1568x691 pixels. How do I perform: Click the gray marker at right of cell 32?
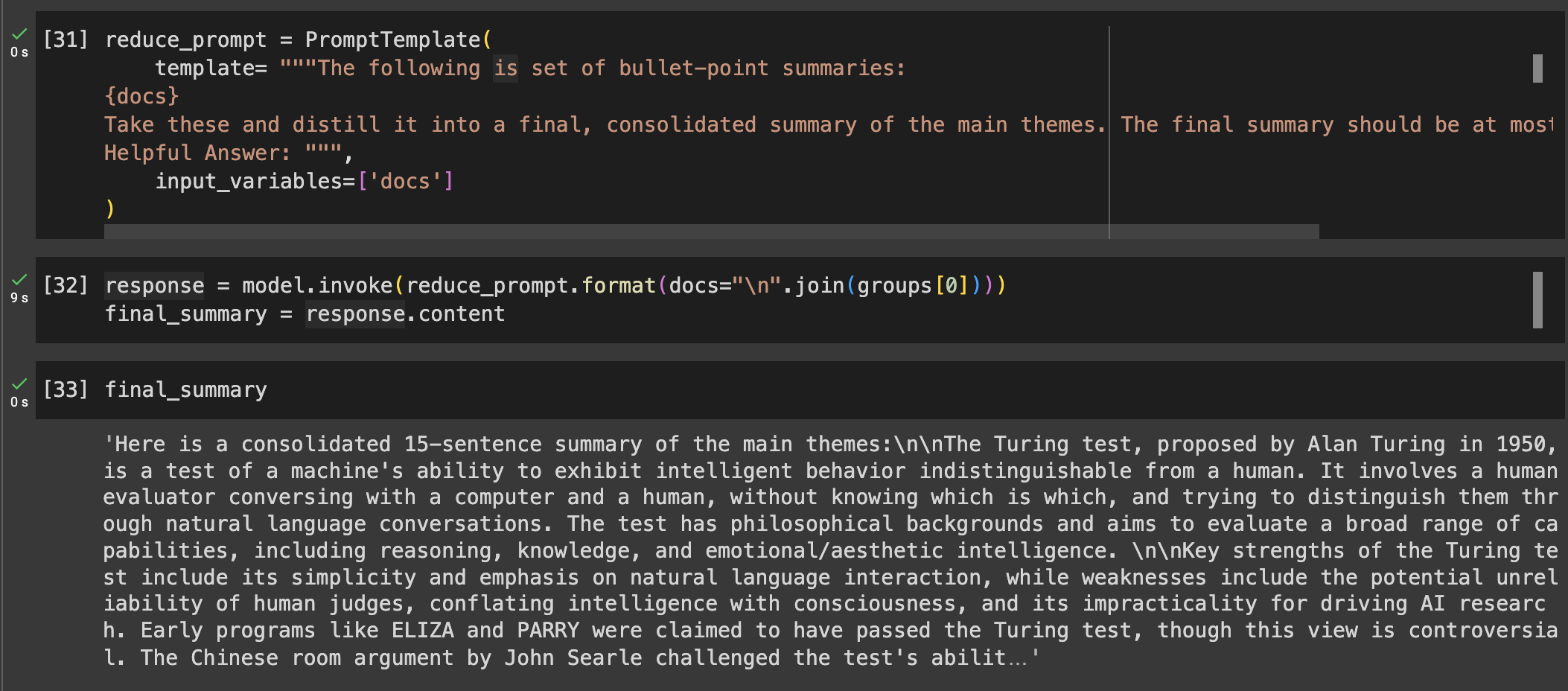[1537, 300]
